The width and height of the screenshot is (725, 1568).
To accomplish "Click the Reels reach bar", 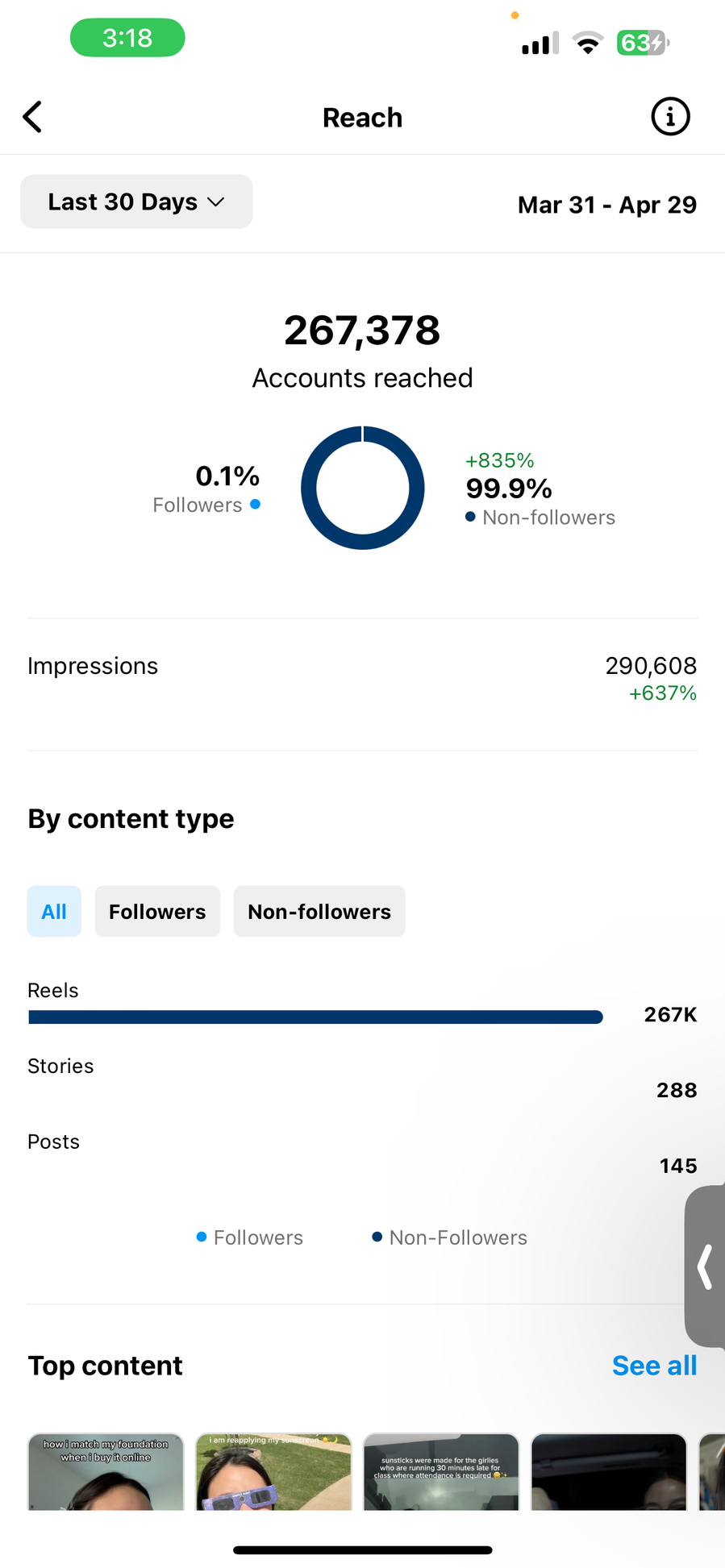I will tap(315, 1017).
